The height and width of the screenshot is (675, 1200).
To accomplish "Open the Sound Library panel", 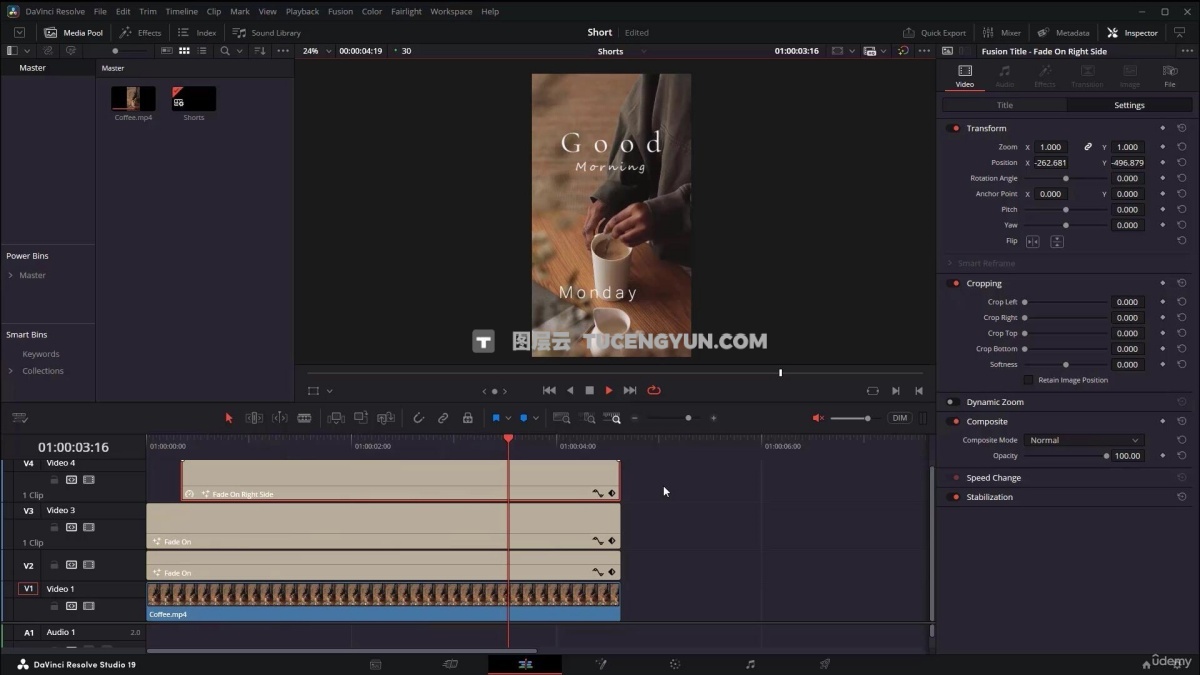I will coord(266,33).
